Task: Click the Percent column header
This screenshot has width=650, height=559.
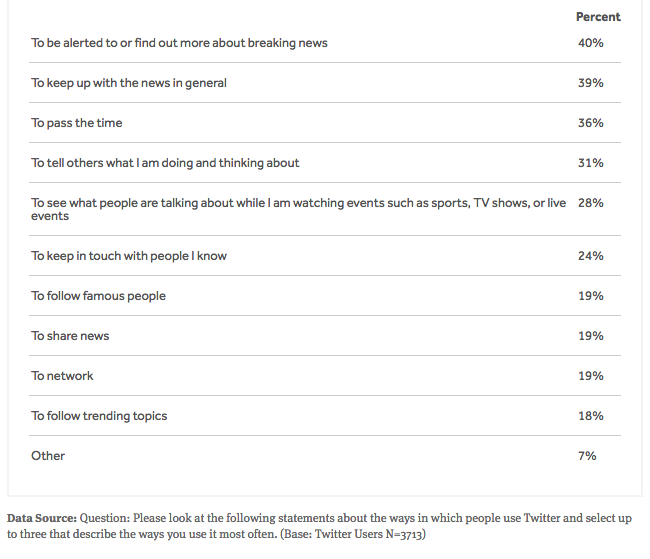Action: click(x=598, y=17)
